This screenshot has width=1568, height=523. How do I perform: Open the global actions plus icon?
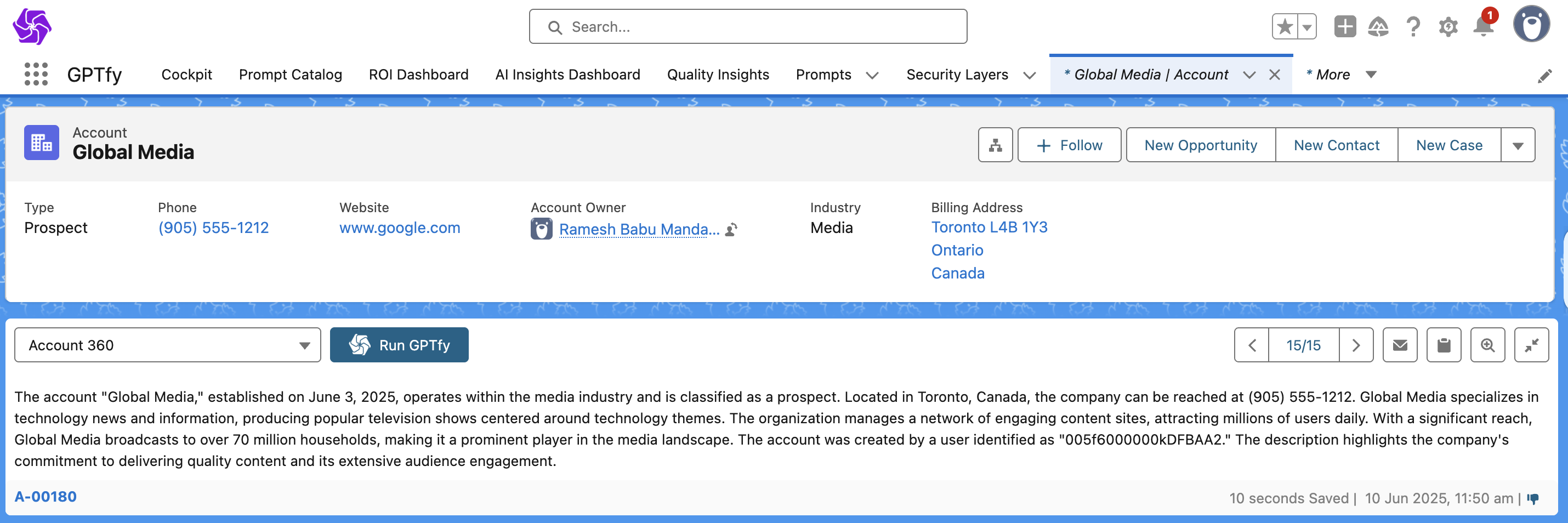(x=1345, y=27)
